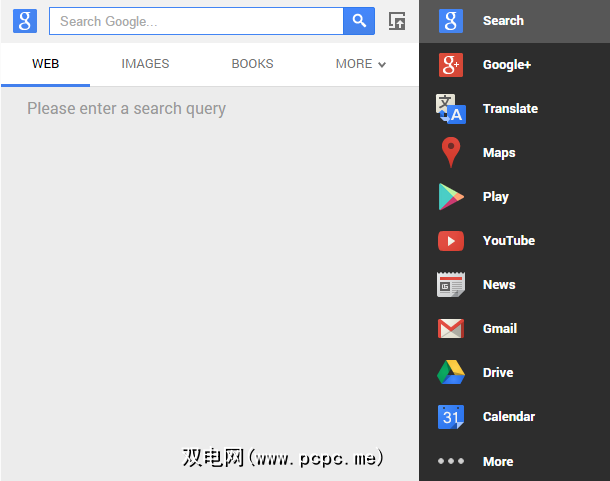Click the Gmail envelope icon
Image resolution: width=610 pixels, height=481 pixels.
pyautogui.click(x=451, y=328)
